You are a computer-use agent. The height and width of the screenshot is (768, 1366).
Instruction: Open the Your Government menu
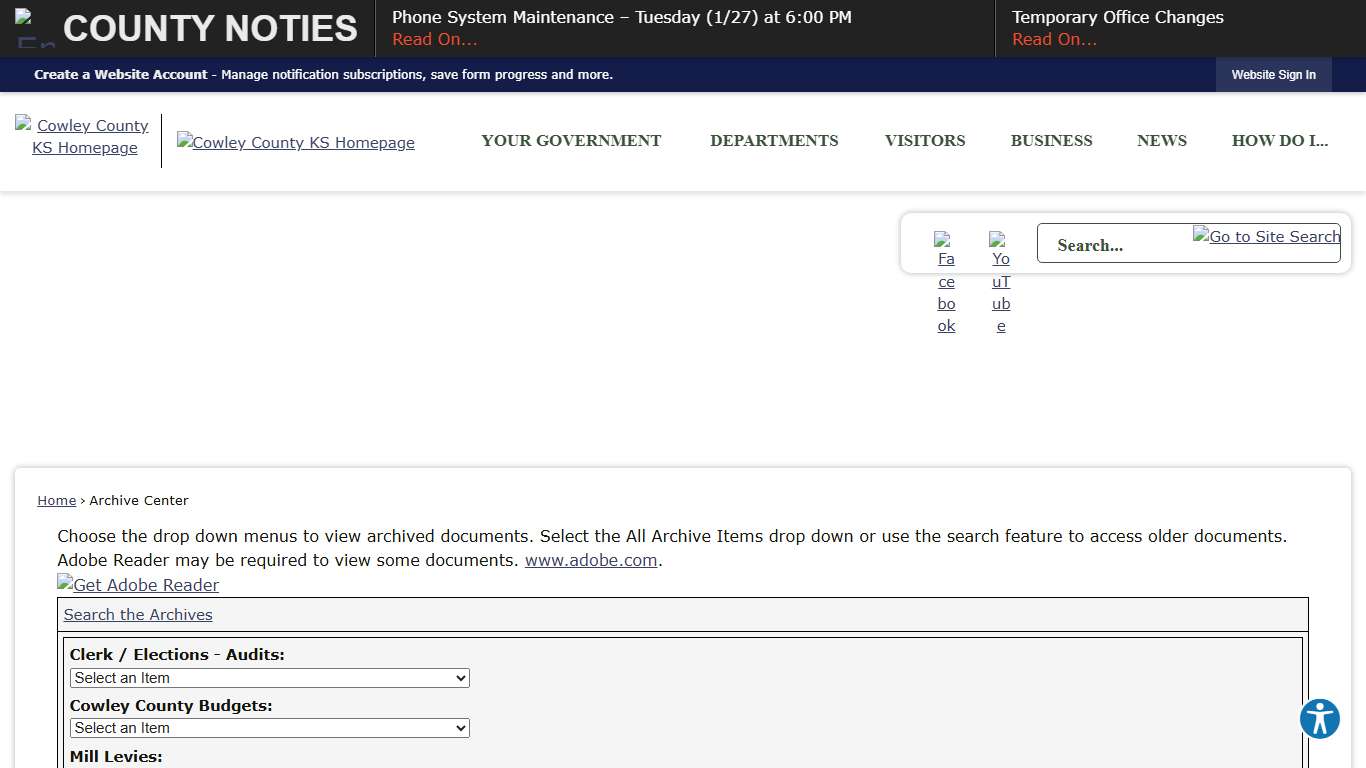coord(571,141)
